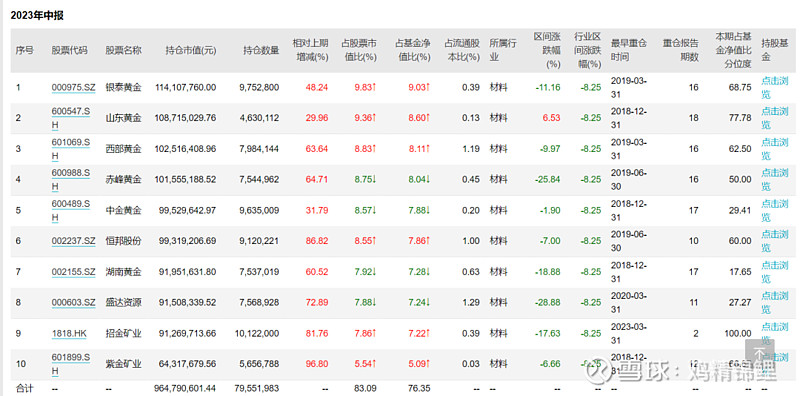
Task: Click 点击浏览 link in 盛达资源 row
Action: (x=774, y=303)
